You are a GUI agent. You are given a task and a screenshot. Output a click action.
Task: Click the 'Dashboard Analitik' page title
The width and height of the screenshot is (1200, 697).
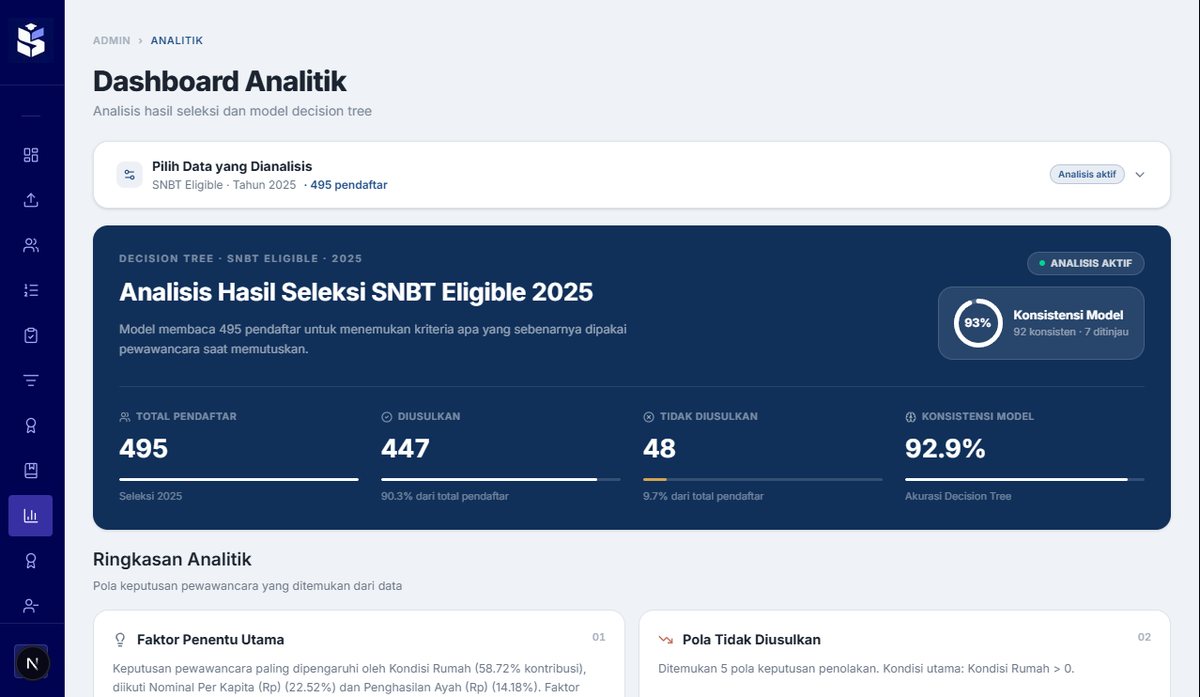coord(220,81)
